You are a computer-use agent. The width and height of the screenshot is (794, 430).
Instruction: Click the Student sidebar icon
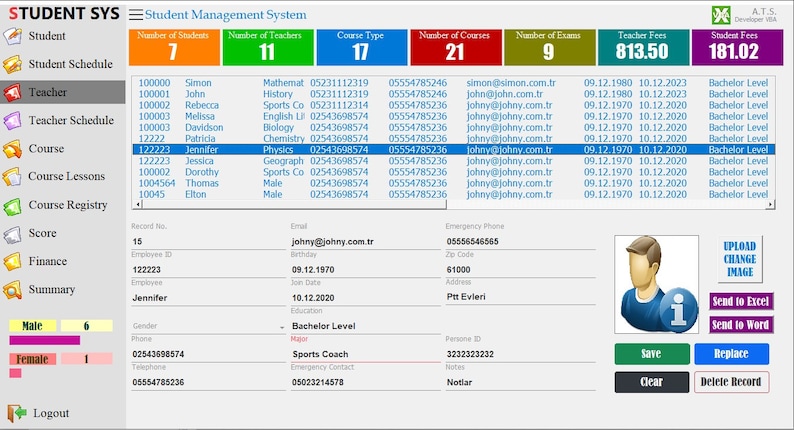12,36
